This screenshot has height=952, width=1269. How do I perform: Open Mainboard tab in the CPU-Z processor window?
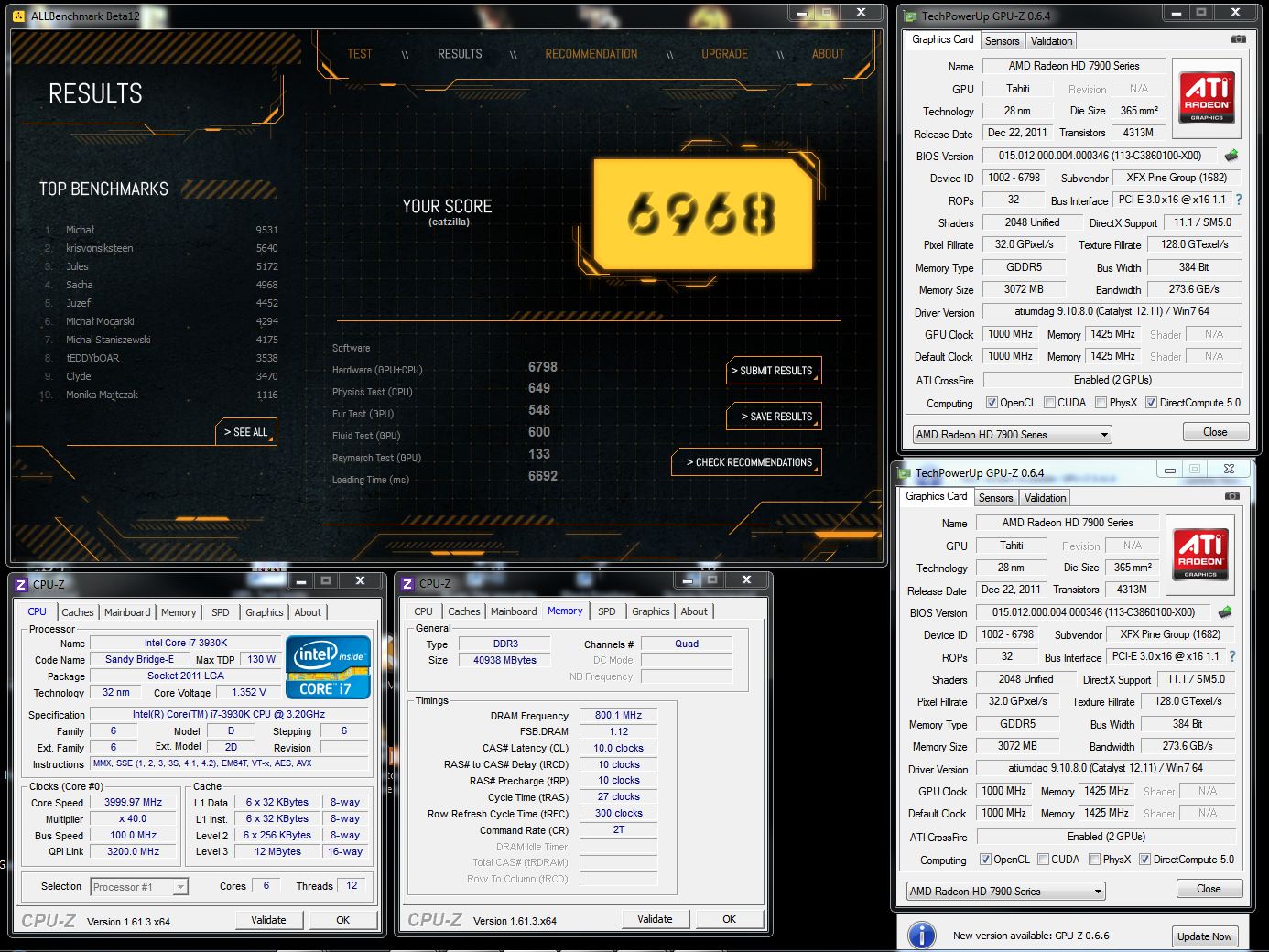click(127, 612)
